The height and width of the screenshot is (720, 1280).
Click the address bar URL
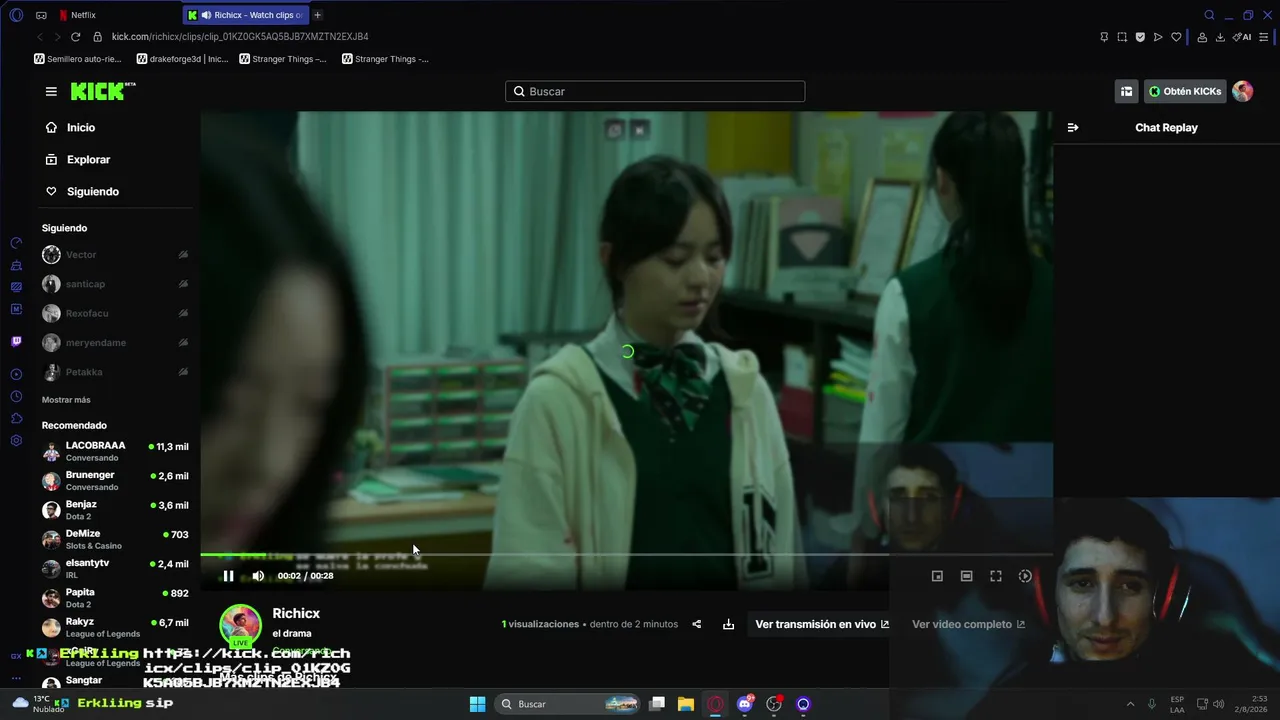pyautogui.click(x=240, y=37)
